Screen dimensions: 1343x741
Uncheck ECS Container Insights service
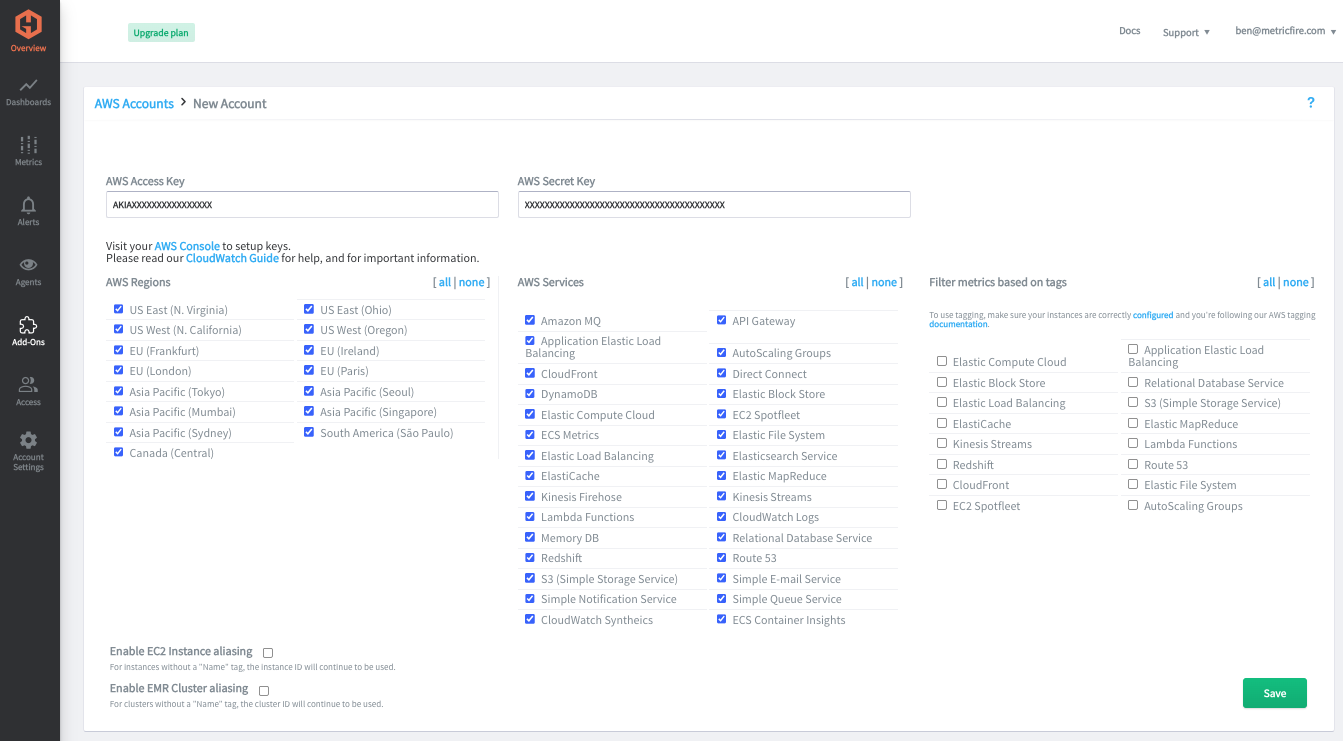tap(722, 619)
